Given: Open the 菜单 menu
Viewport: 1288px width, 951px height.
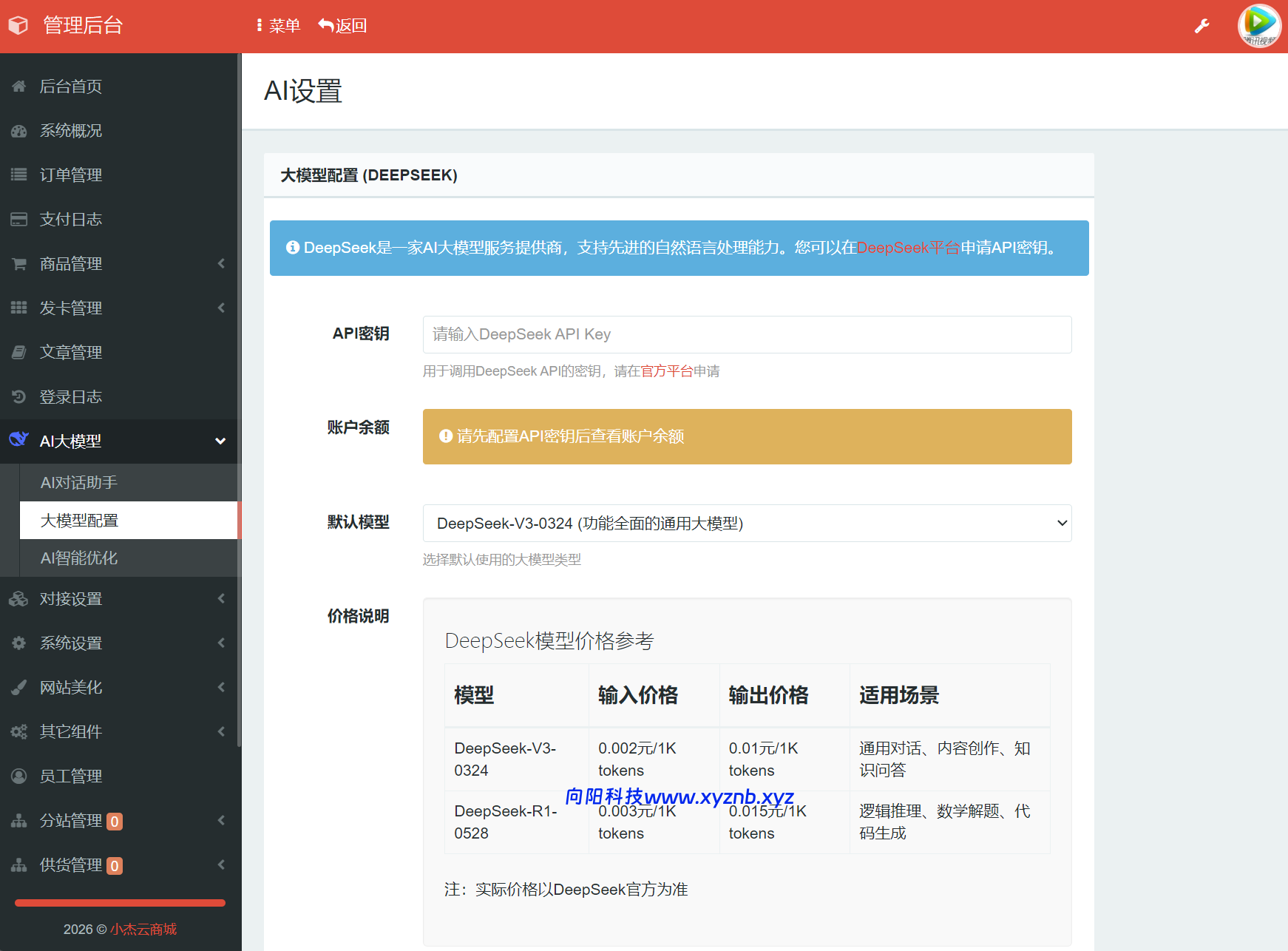Looking at the screenshot, I should [278, 25].
